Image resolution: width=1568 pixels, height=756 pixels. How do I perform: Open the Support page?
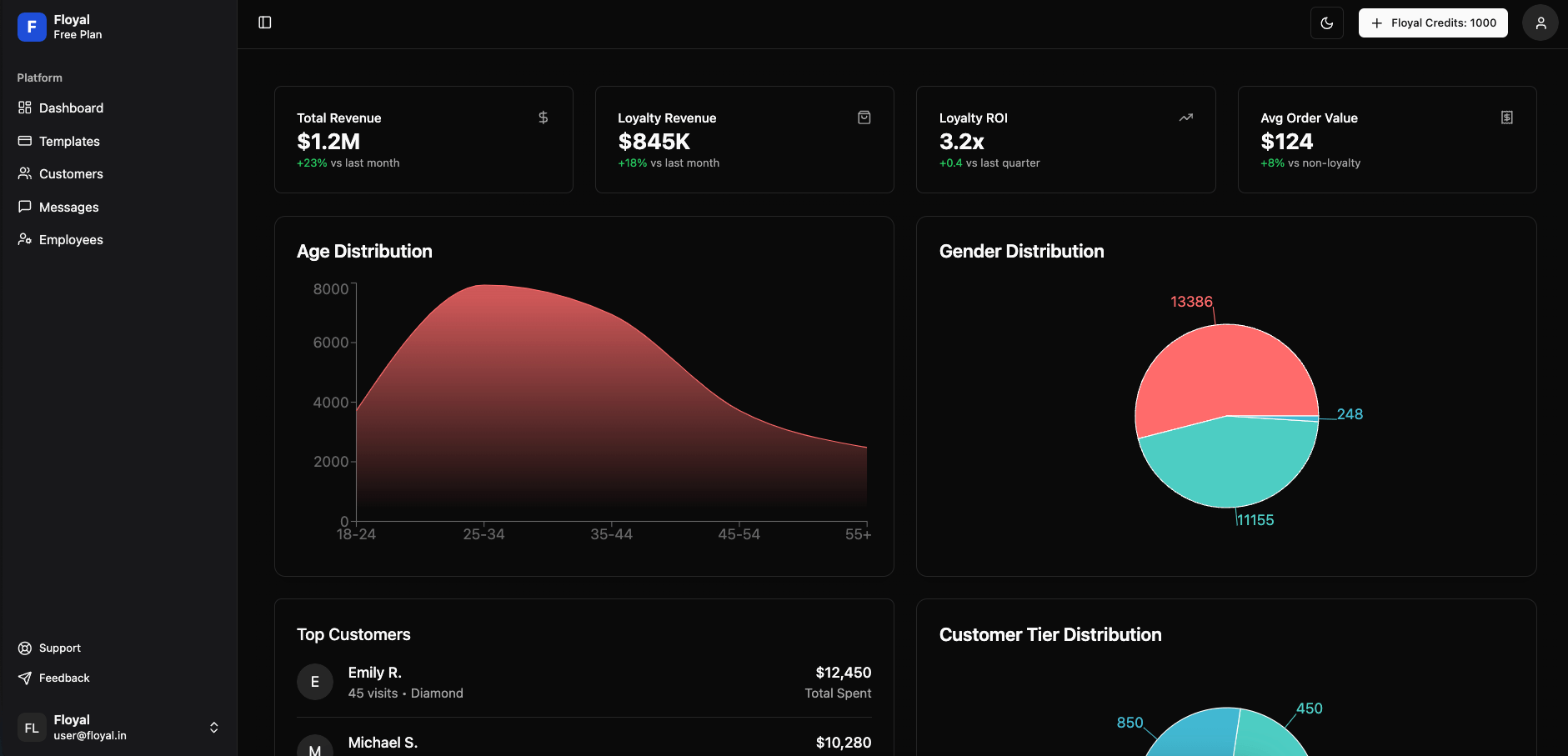[59, 648]
